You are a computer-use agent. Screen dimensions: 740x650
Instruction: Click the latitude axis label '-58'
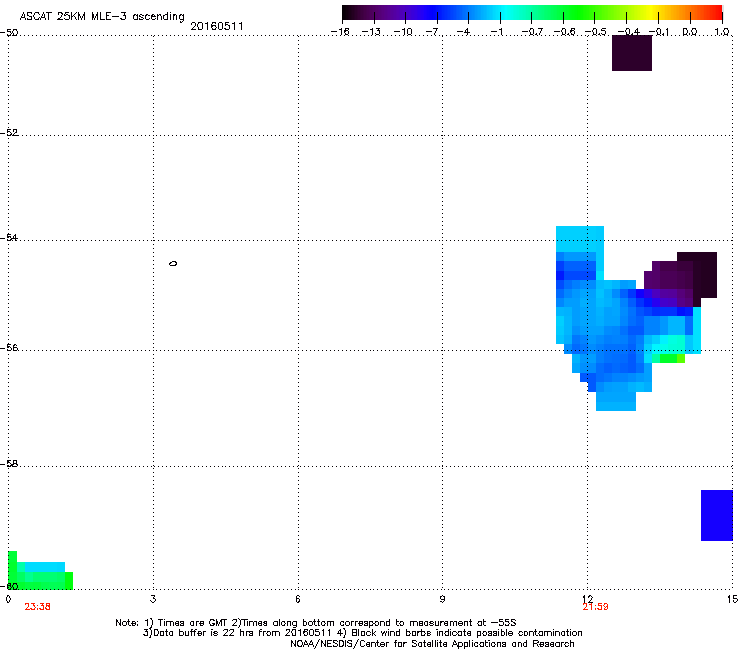click(9, 464)
